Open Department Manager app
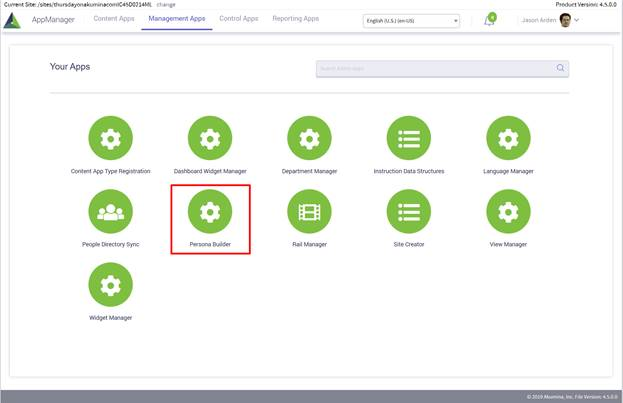Image resolution: width=623 pixels, height=403 pixels. (309, 138)
